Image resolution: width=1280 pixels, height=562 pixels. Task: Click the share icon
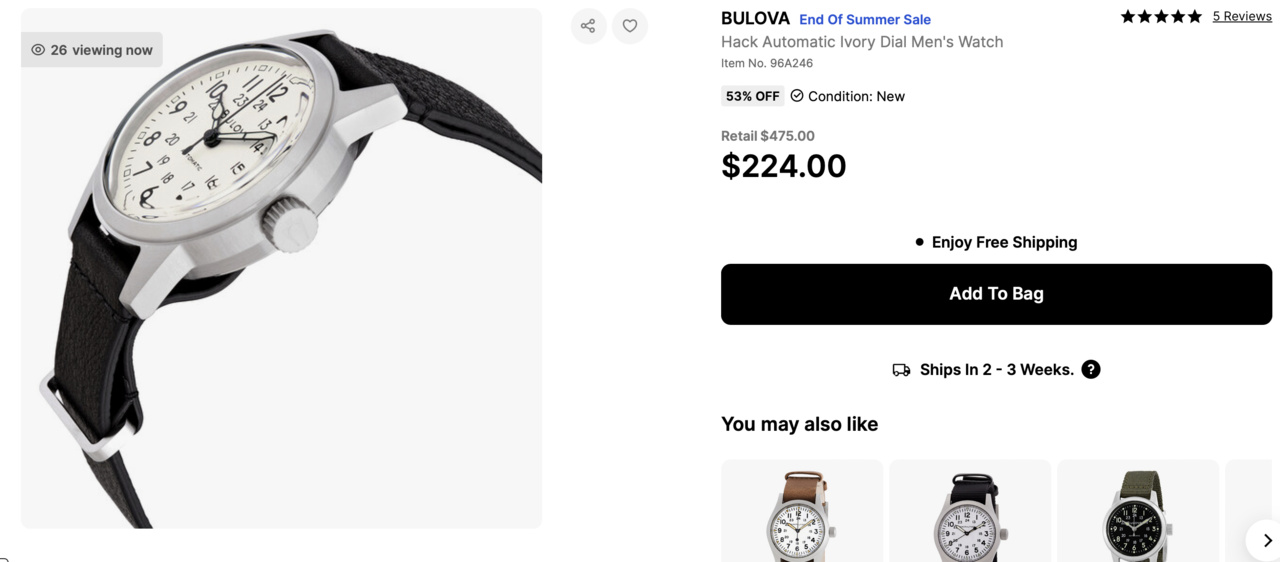[x=588, y=26]
